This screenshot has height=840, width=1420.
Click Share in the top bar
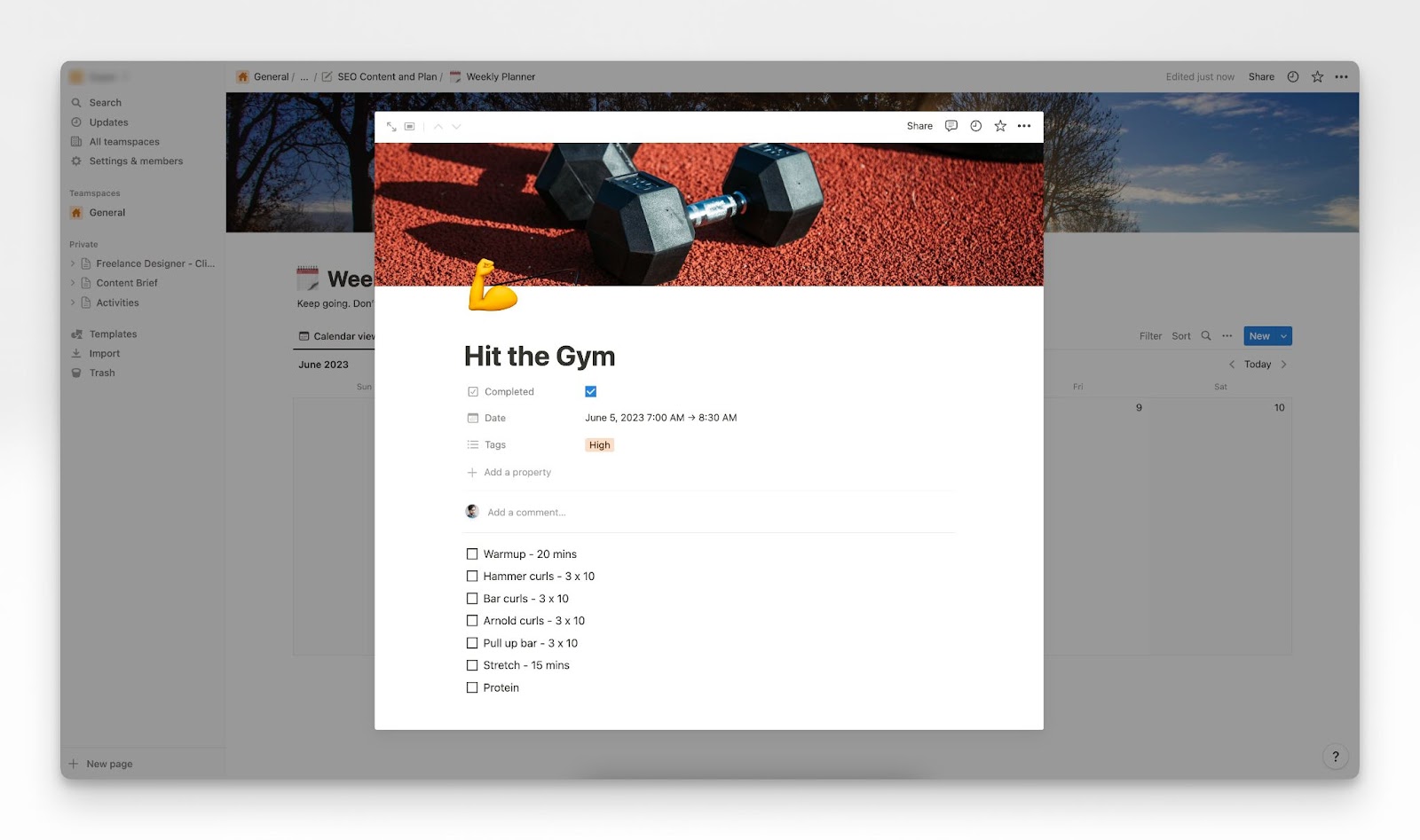(1261, 77)
